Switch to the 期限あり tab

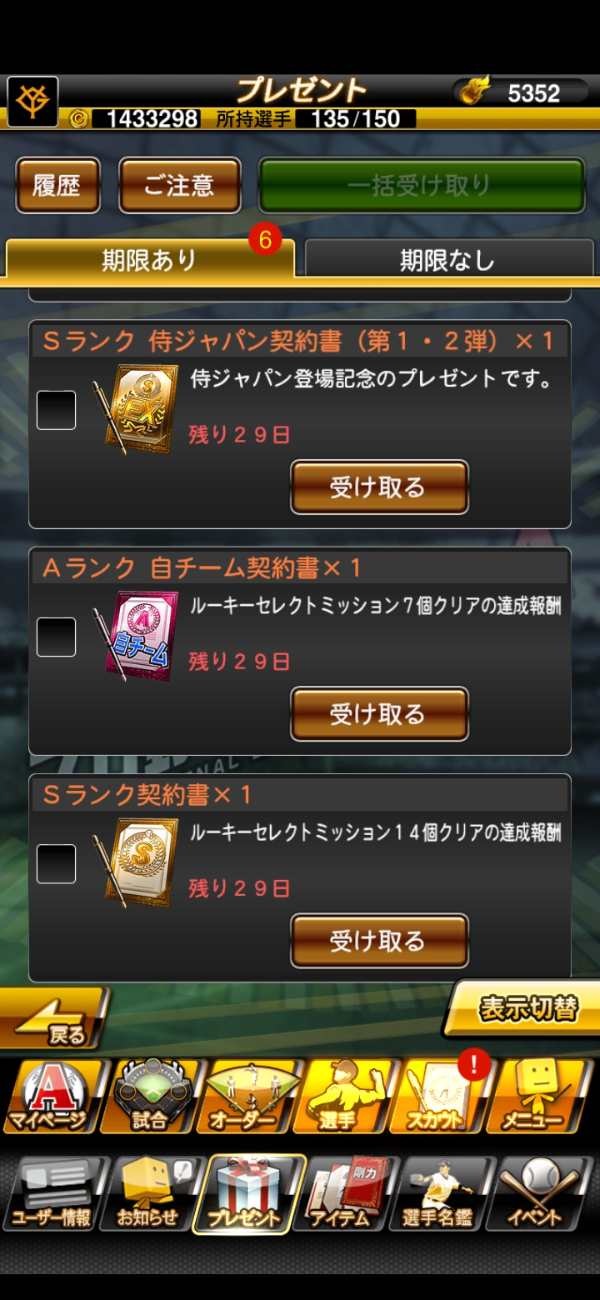150,259
